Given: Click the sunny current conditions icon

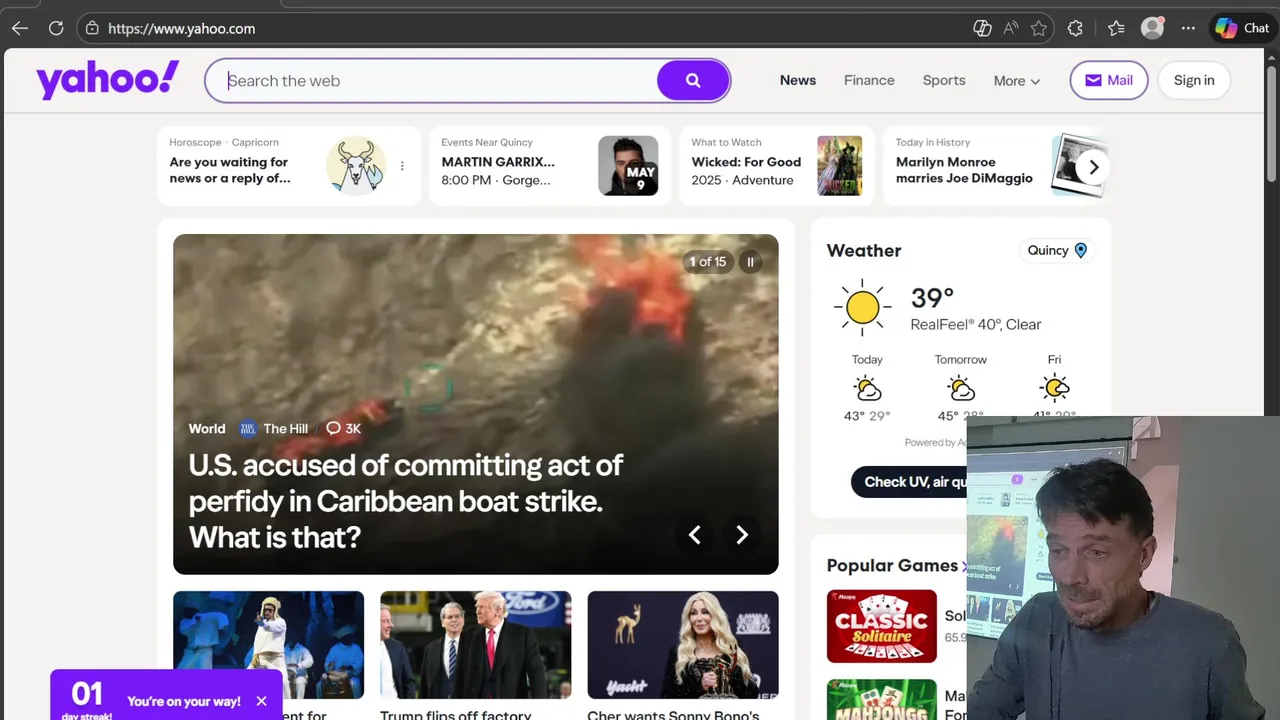Looking at the screenshot, I should click(x=862, y=308).
